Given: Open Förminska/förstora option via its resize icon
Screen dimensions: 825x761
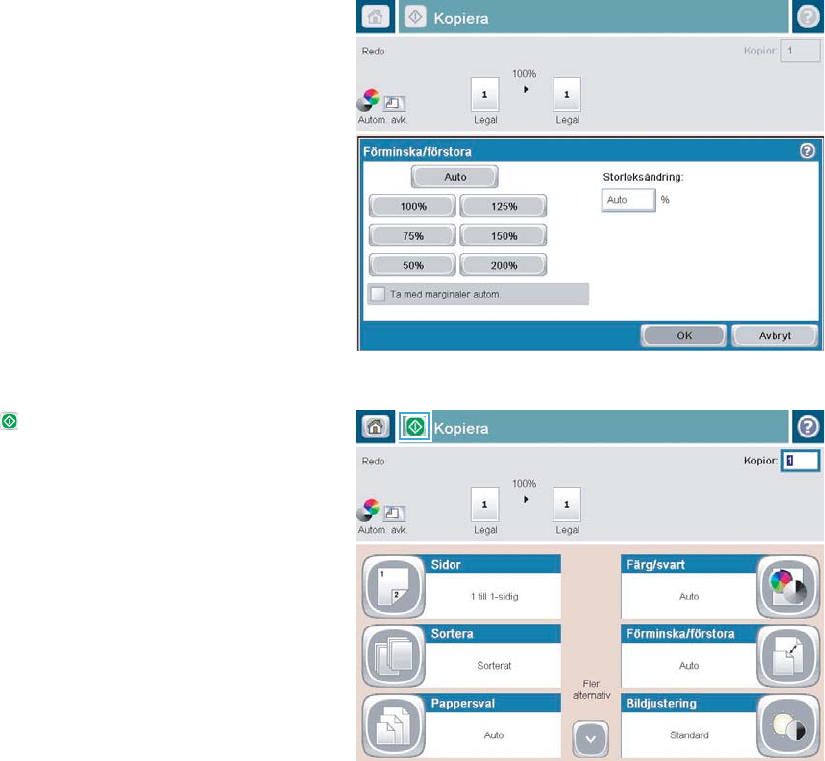Looking at the screenshot, I should click(788, 656).
